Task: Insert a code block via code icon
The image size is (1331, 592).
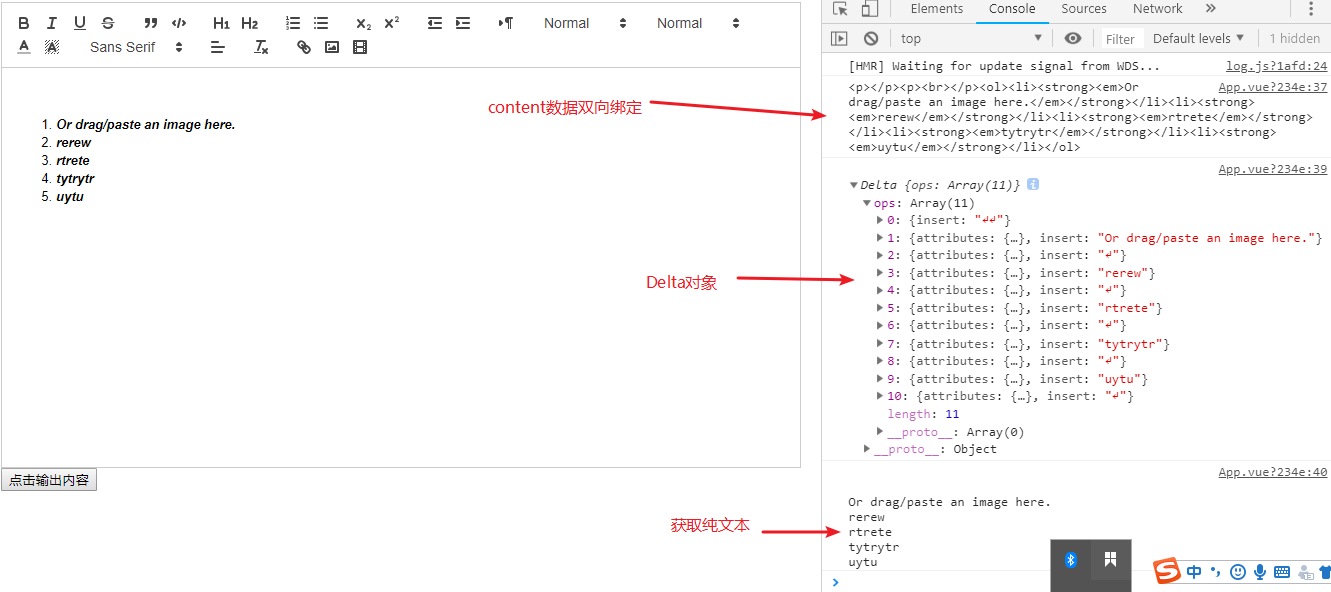Action: point(179,23)
